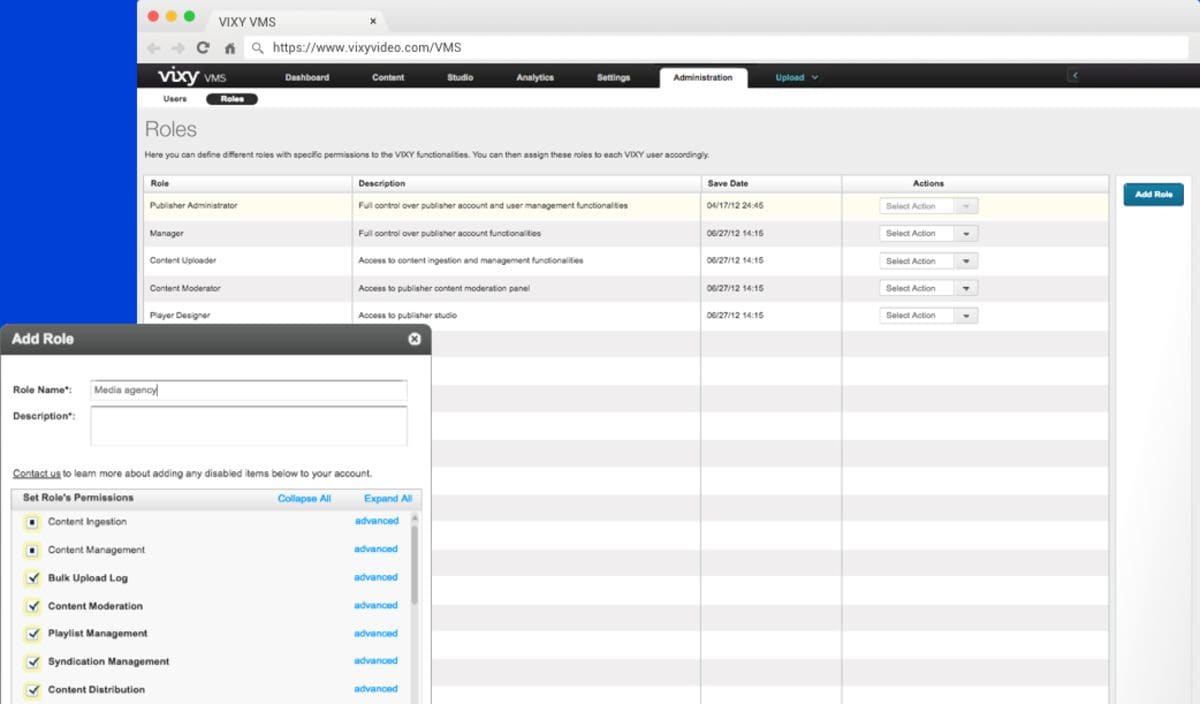The width and height of the screenshot is (1200, 704).
Task: Expand advanced options for Content Moderation
Action: (x=376, y=605)
